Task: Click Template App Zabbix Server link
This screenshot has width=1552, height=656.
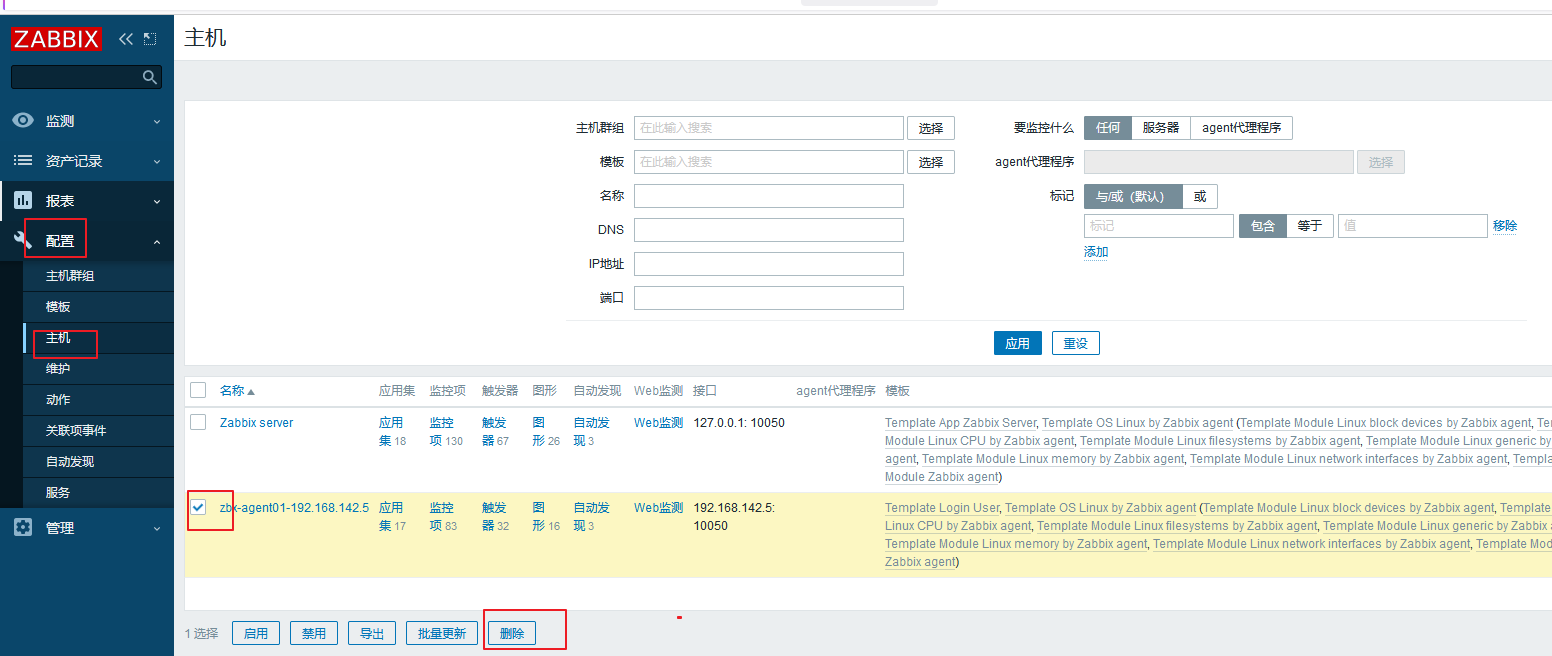Action: 961,423
